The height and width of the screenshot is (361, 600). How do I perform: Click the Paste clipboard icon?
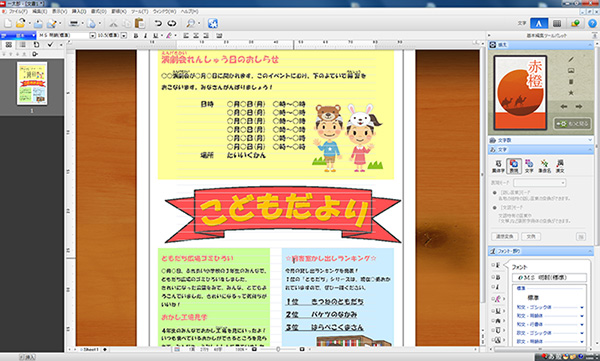[x=140, y=23]
